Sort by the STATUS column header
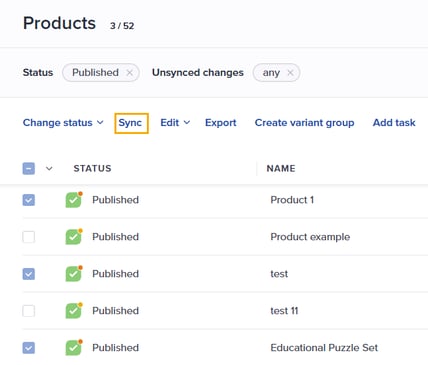 click(x=92, y=168)
